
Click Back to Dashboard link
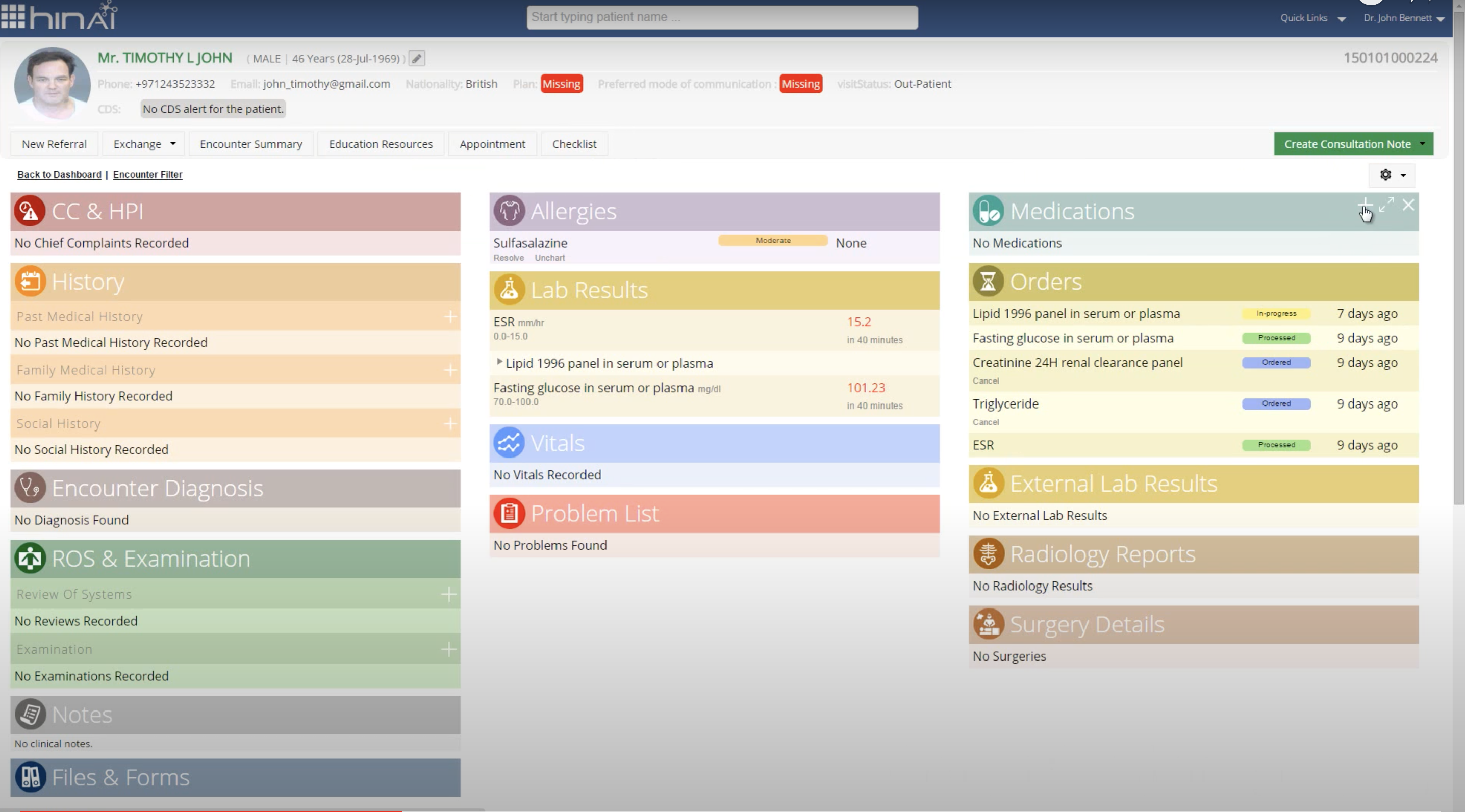pos(59,174)
